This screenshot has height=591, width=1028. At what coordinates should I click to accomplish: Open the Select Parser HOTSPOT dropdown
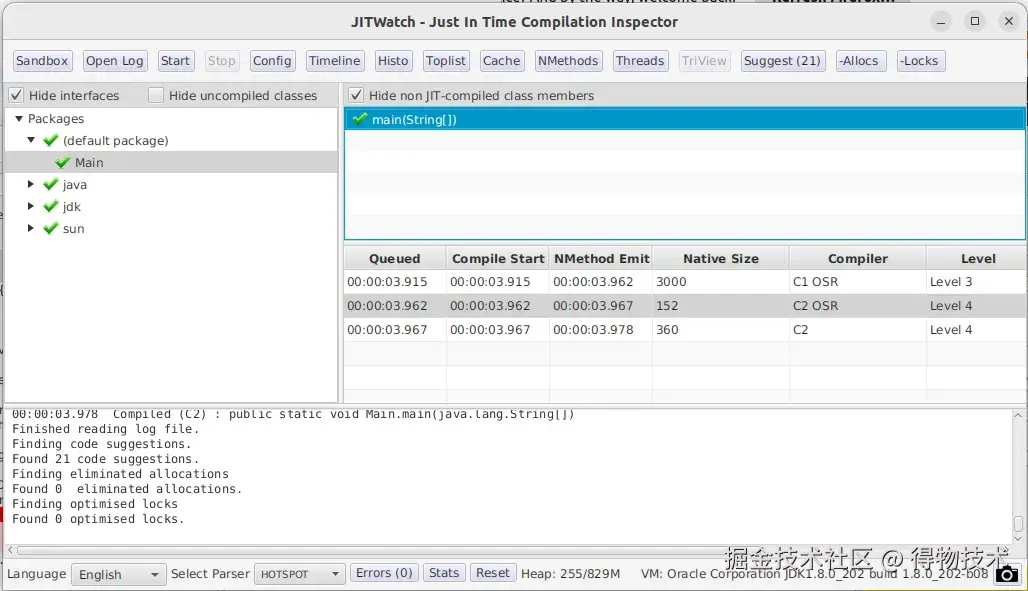pos(300,575)
